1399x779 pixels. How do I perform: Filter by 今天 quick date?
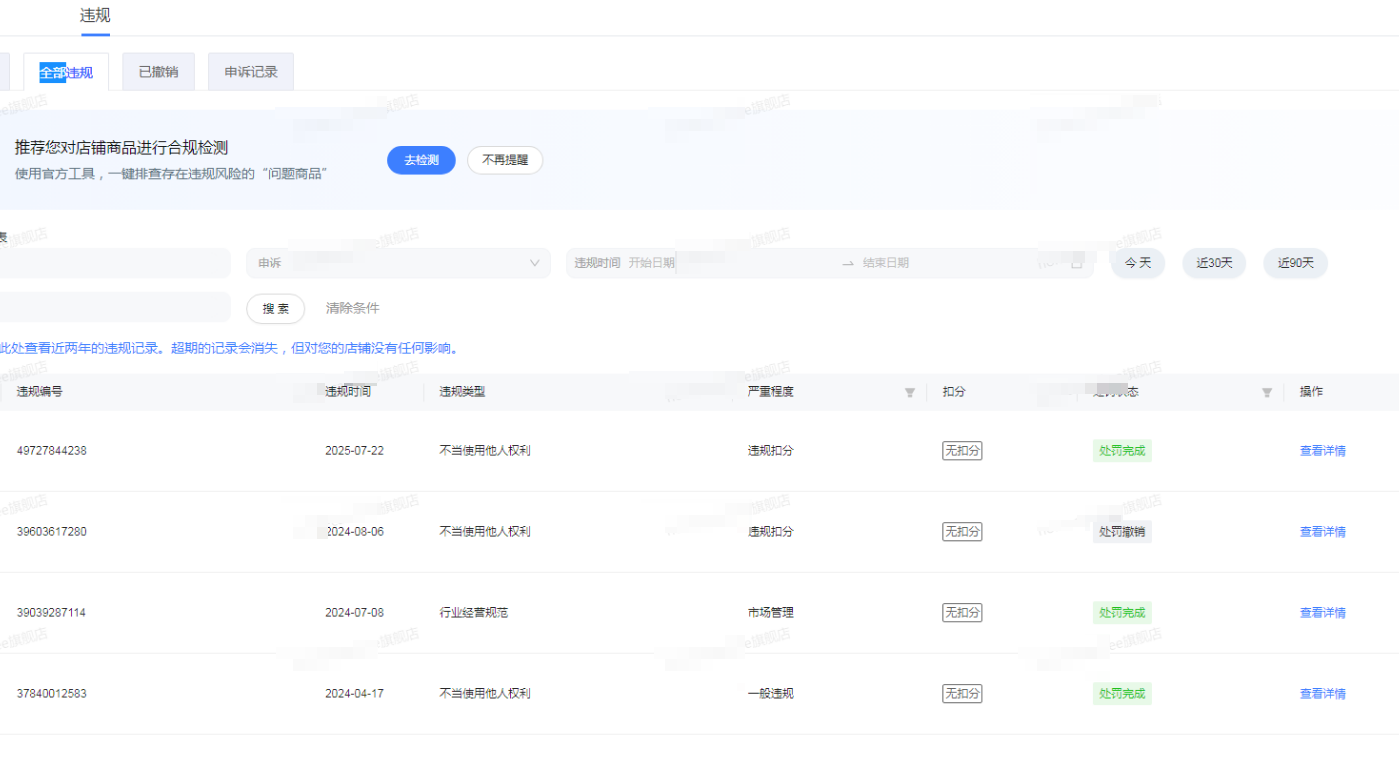coord(1137,263)
